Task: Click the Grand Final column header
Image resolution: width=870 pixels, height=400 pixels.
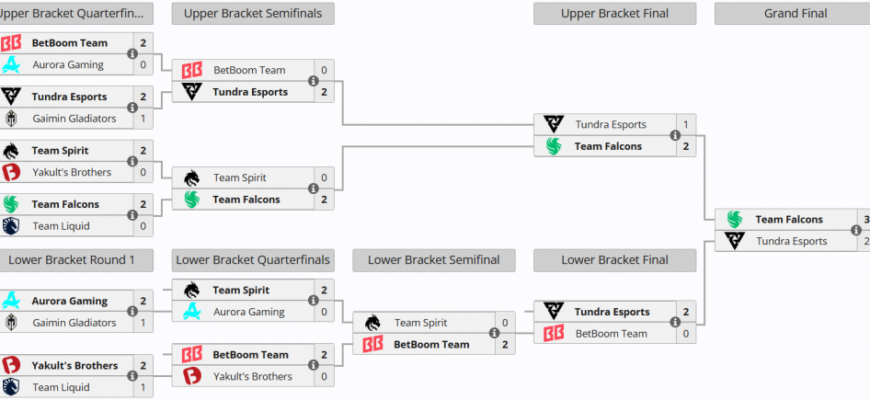Action: (795, 13)
